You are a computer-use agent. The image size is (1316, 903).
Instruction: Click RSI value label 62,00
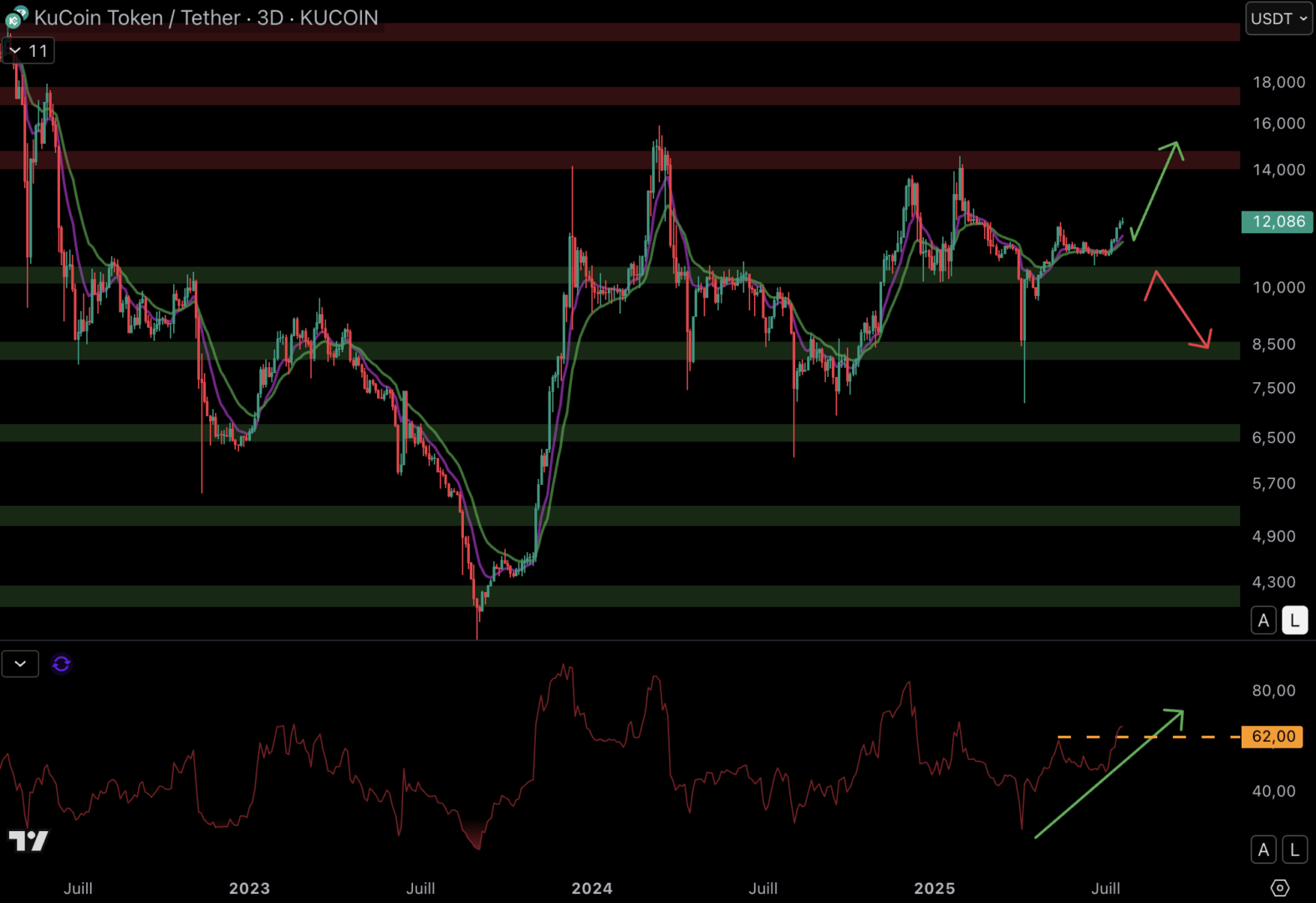pyautogui.click(x=1273, y=737)
